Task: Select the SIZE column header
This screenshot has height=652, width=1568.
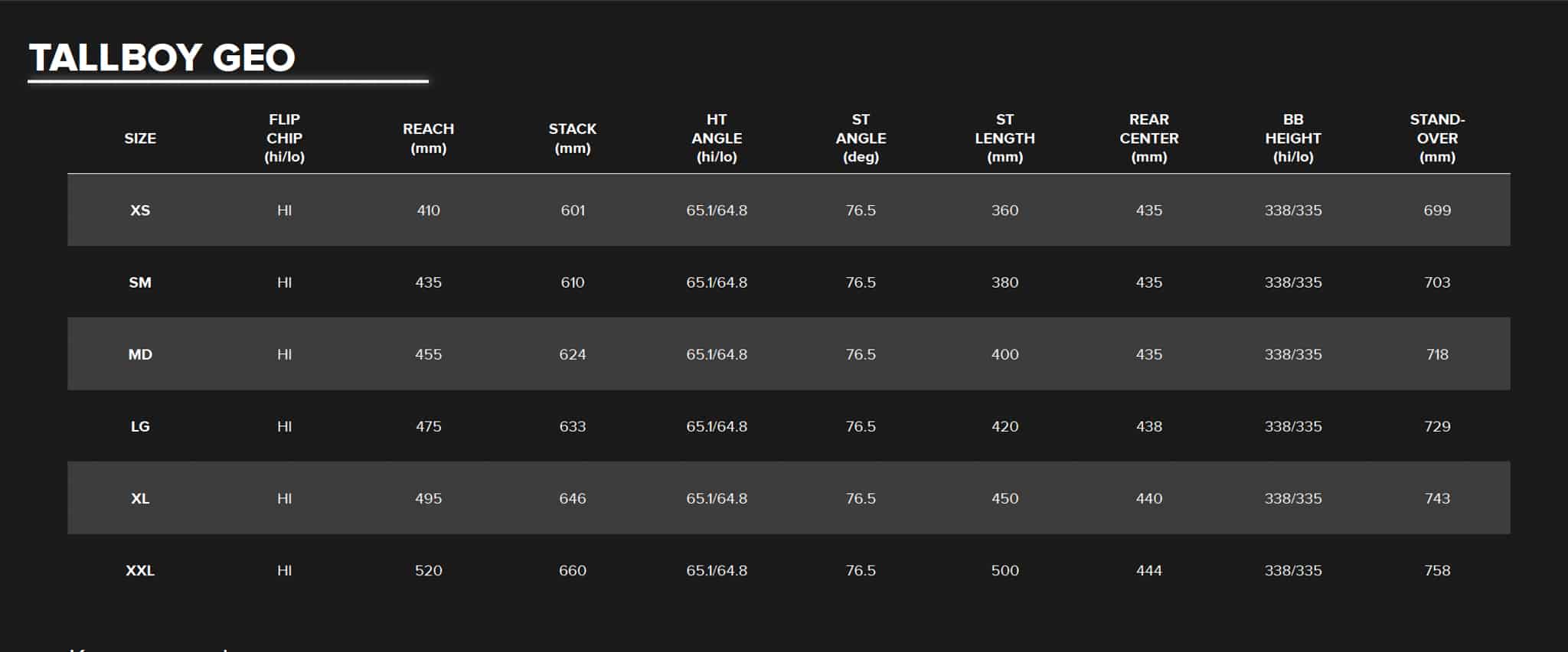Action: tap(140, 139)
